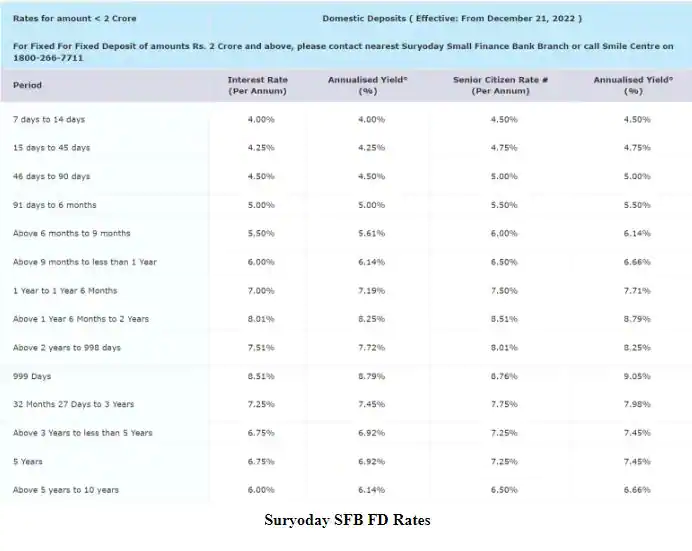Select '1 Year to 1 Year 6 Months' period
The image size is (692, 551).
(65, 291)
